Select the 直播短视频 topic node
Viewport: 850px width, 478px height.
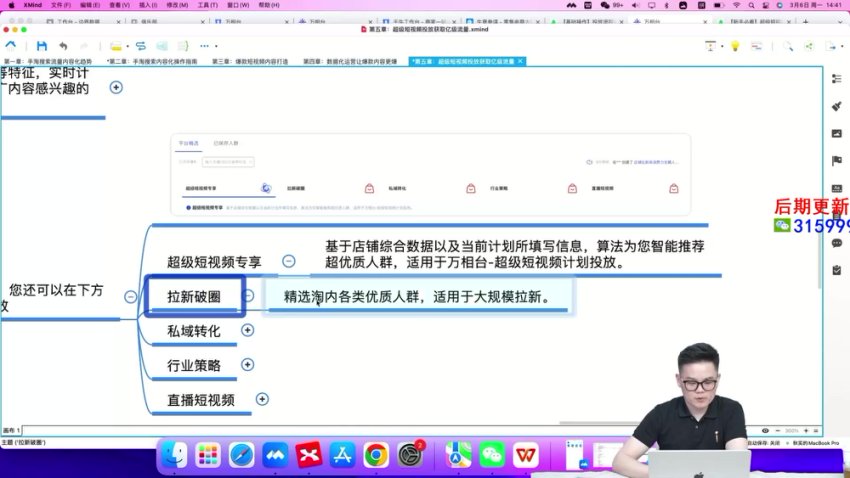201,400
